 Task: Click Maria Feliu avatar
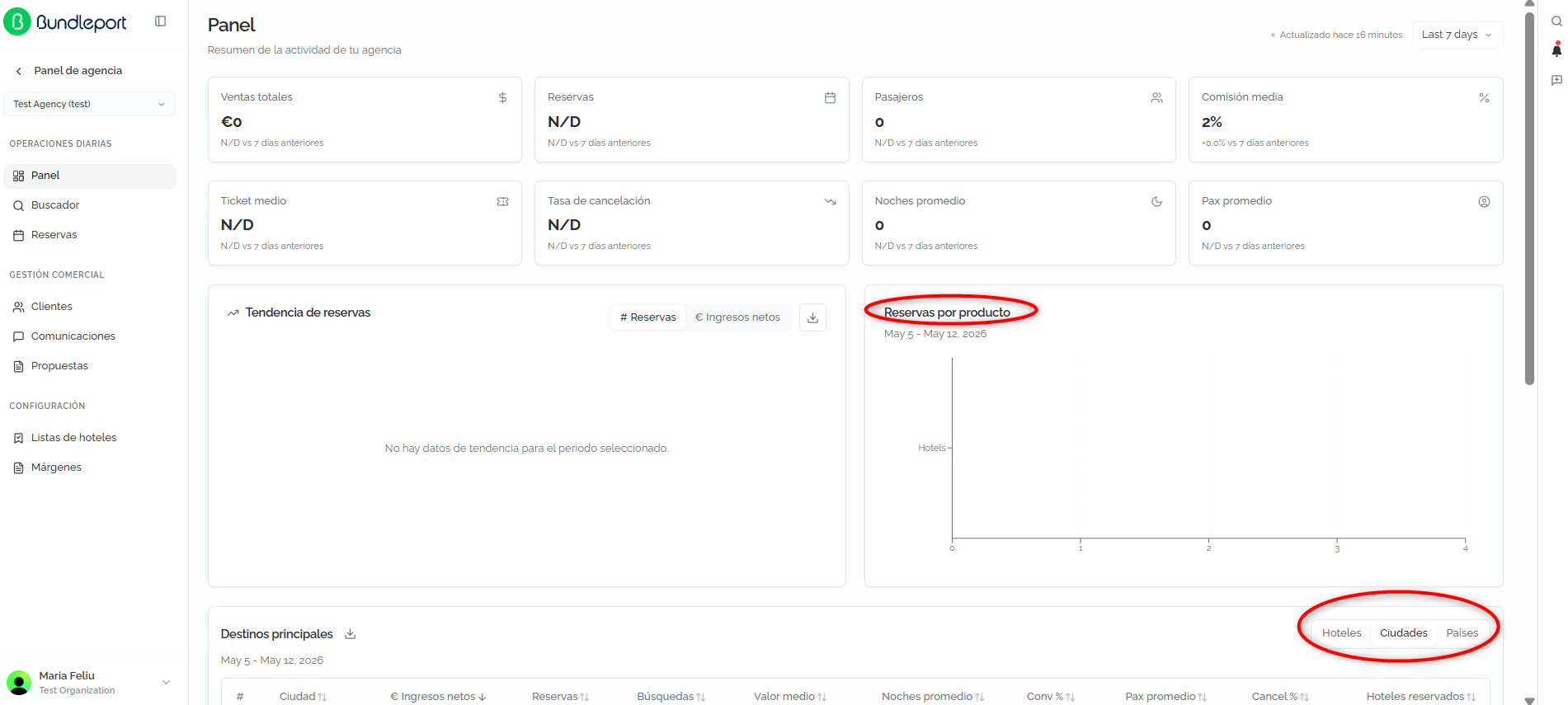(x=19, y=683)
